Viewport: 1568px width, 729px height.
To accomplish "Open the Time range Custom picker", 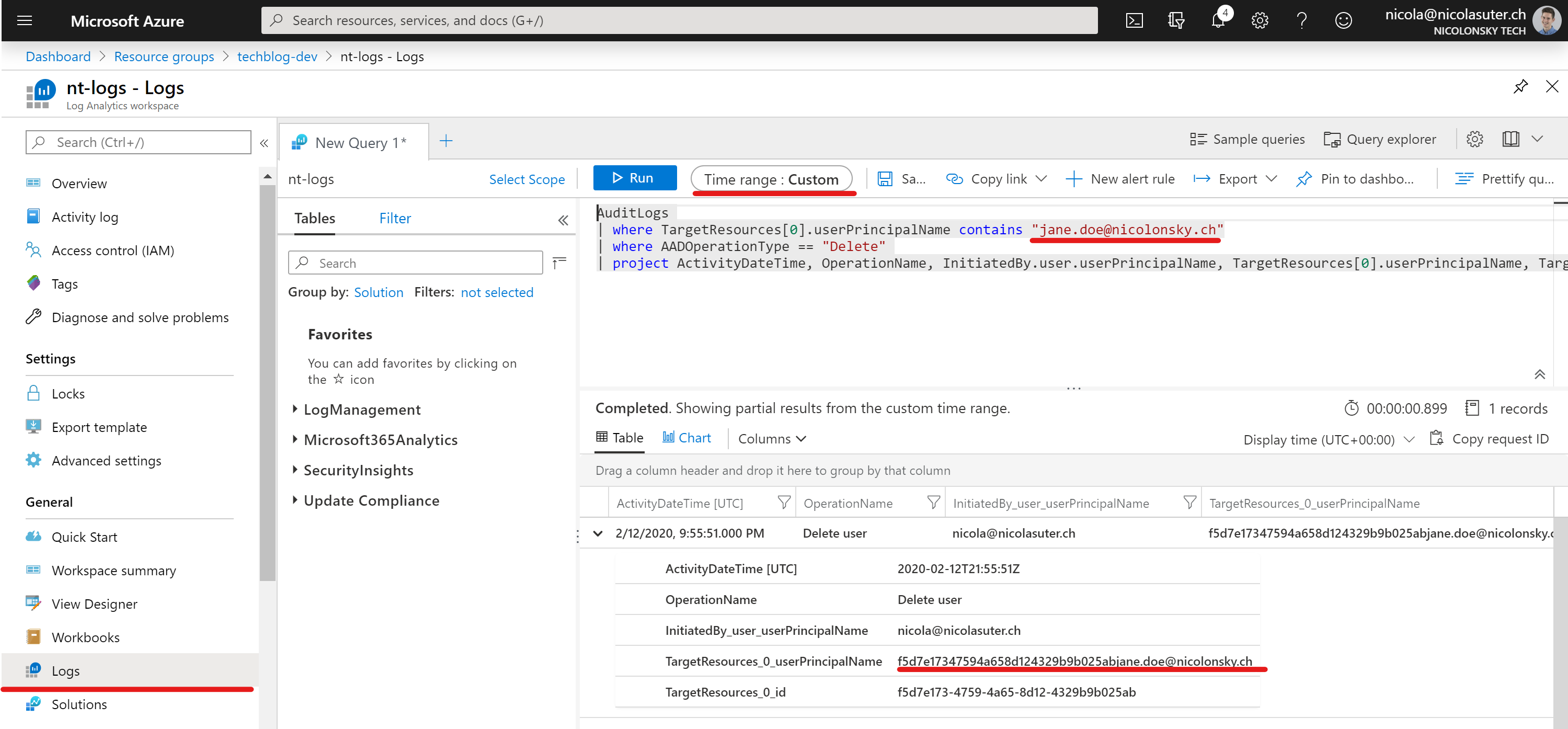I will pyautogui.click(x=771, y=179).
